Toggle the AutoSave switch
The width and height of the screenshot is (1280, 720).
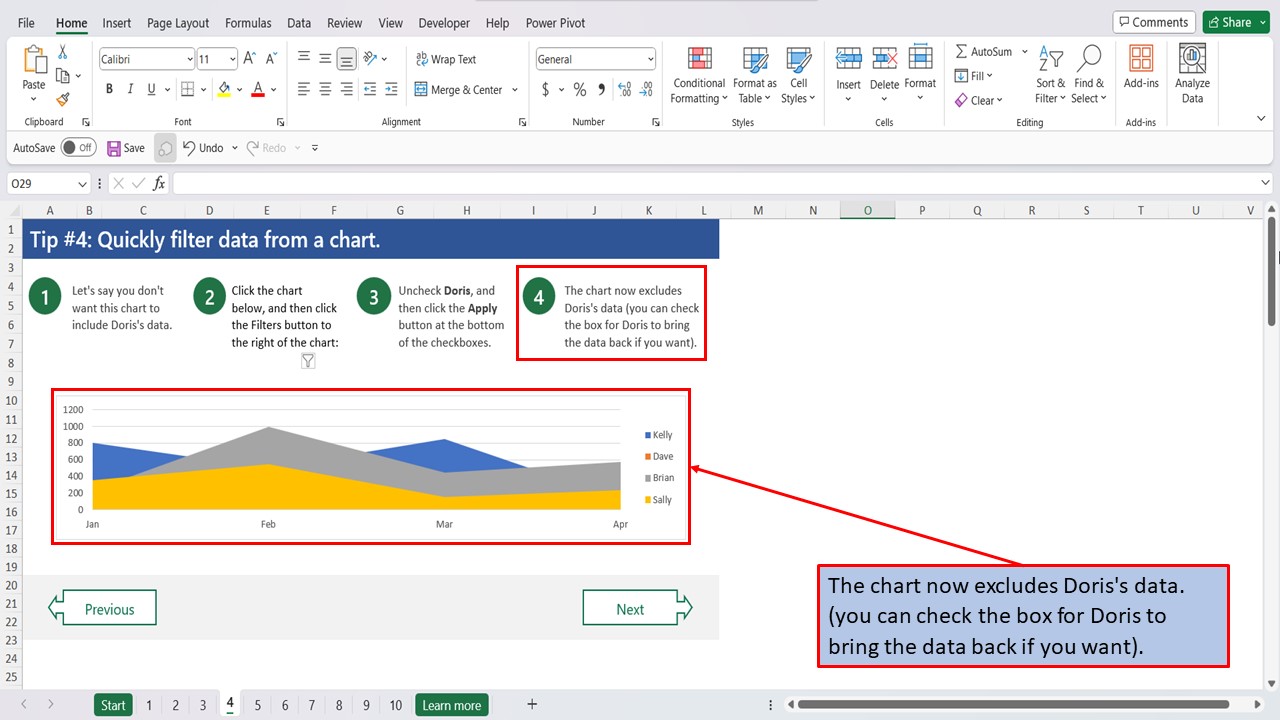(78, 147)
